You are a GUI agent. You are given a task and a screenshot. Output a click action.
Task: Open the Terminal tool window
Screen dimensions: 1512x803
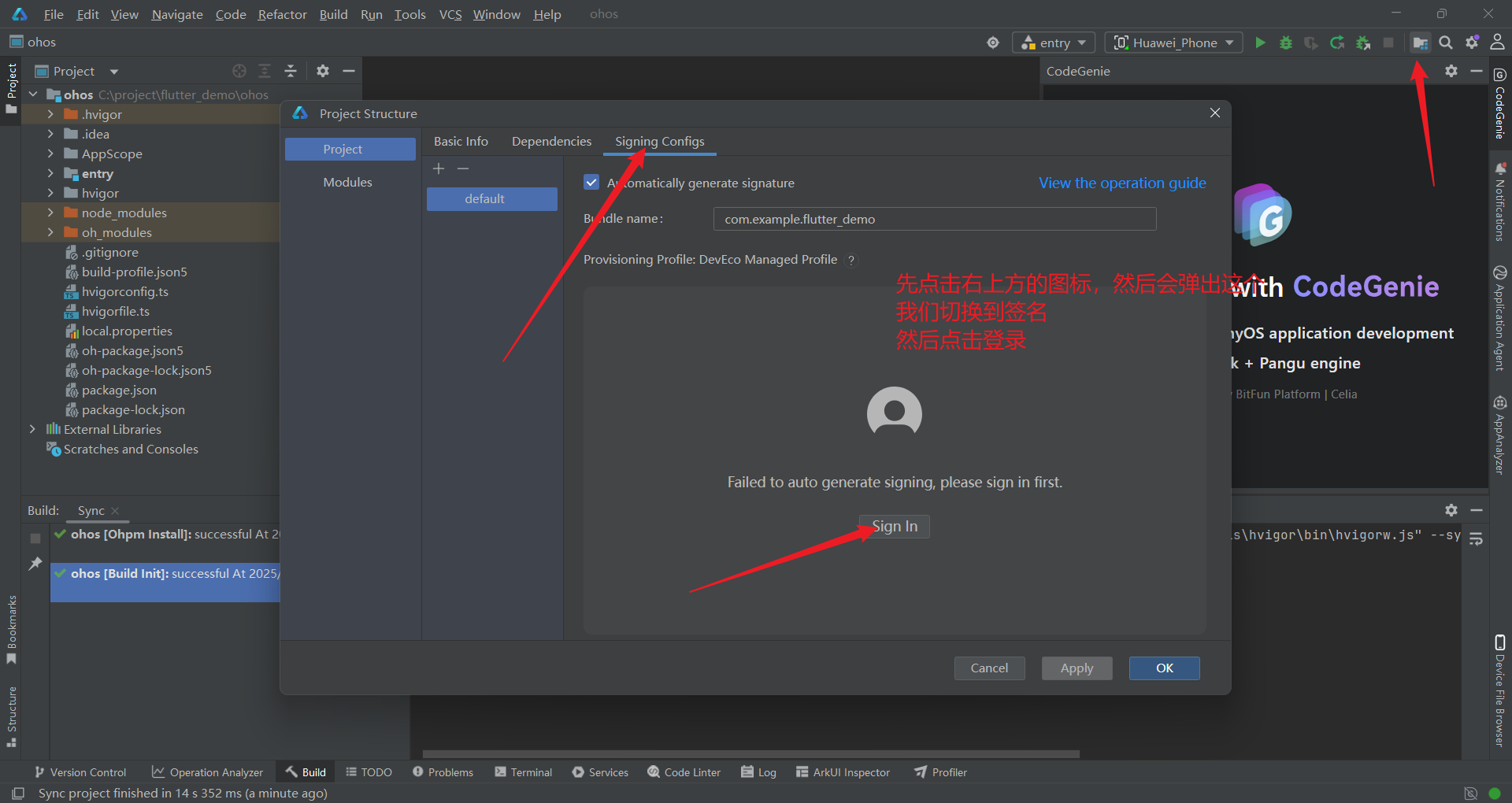tap(524, 772)
